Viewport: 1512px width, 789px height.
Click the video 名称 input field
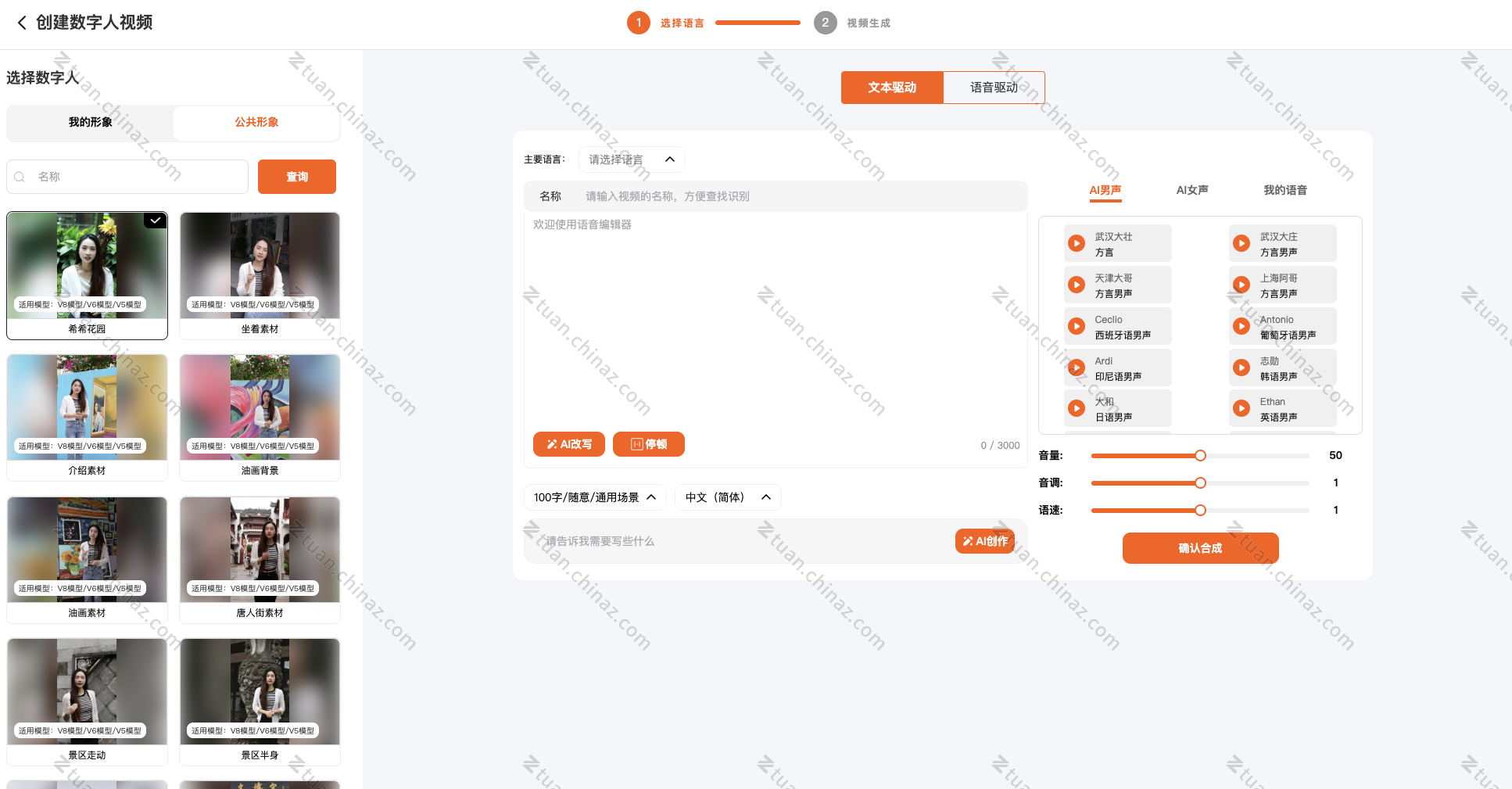(x=776, y=196)
